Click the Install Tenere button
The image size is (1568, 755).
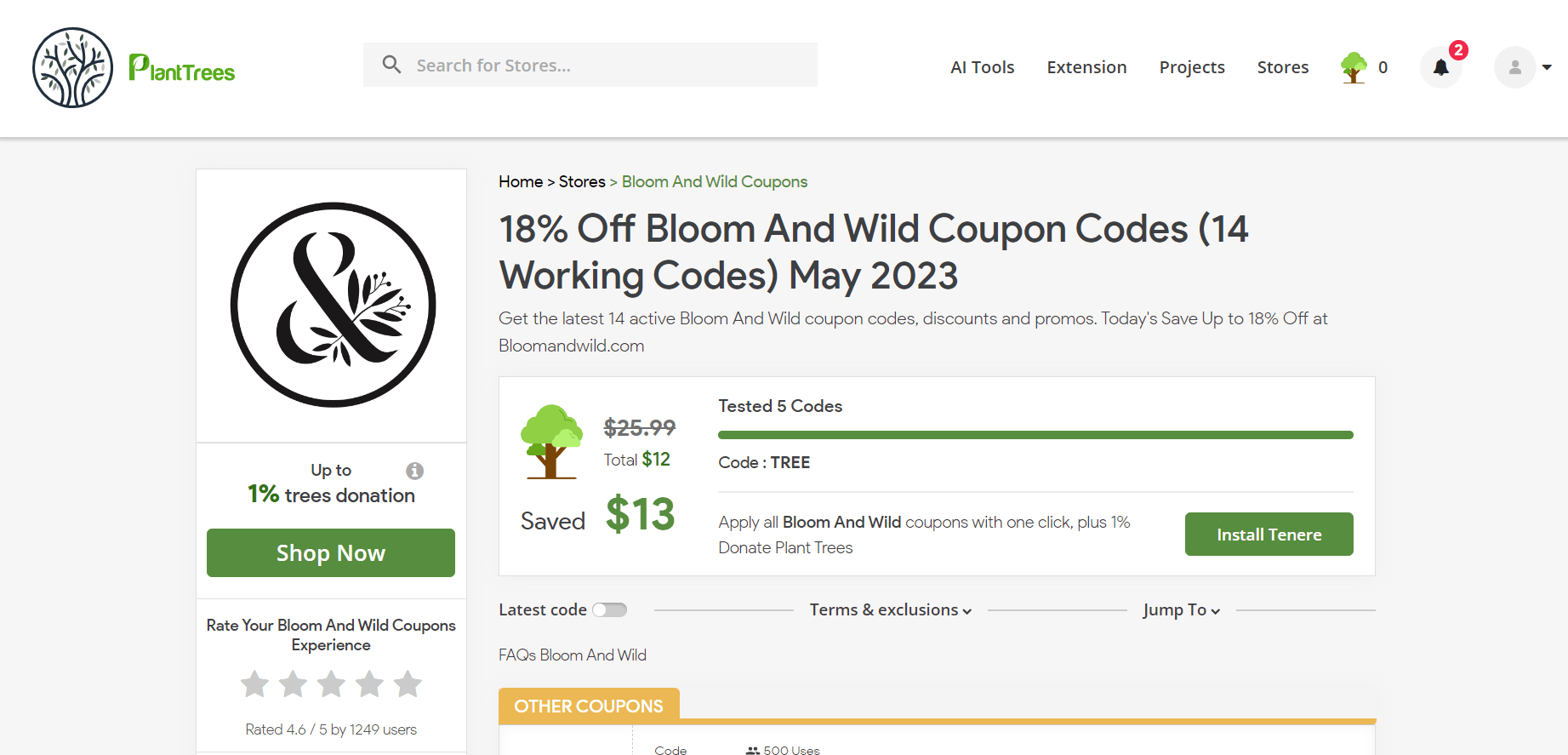point(1269,535)
